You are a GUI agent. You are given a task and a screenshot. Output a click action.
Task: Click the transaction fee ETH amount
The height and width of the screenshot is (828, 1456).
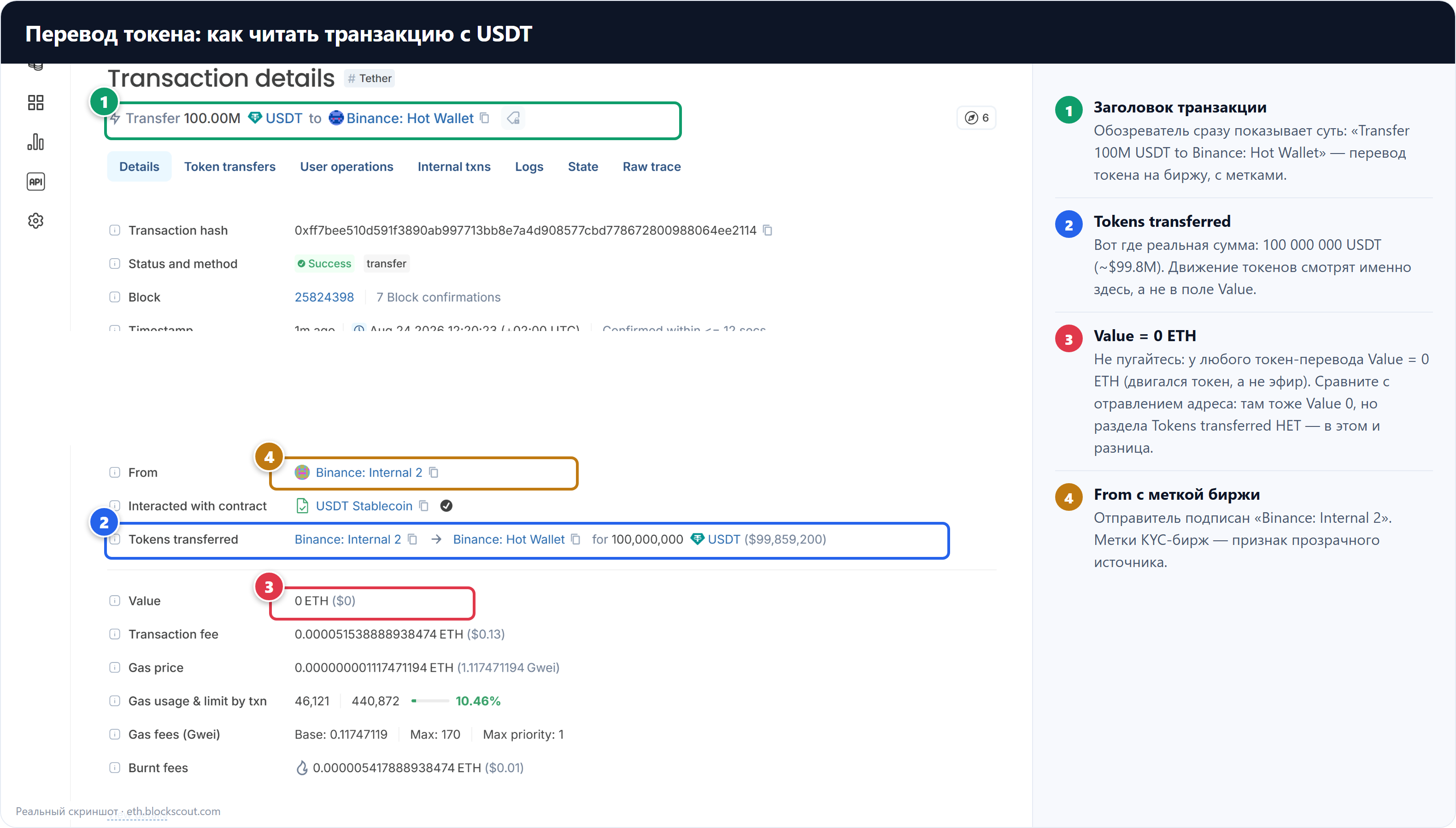(379, 635)
